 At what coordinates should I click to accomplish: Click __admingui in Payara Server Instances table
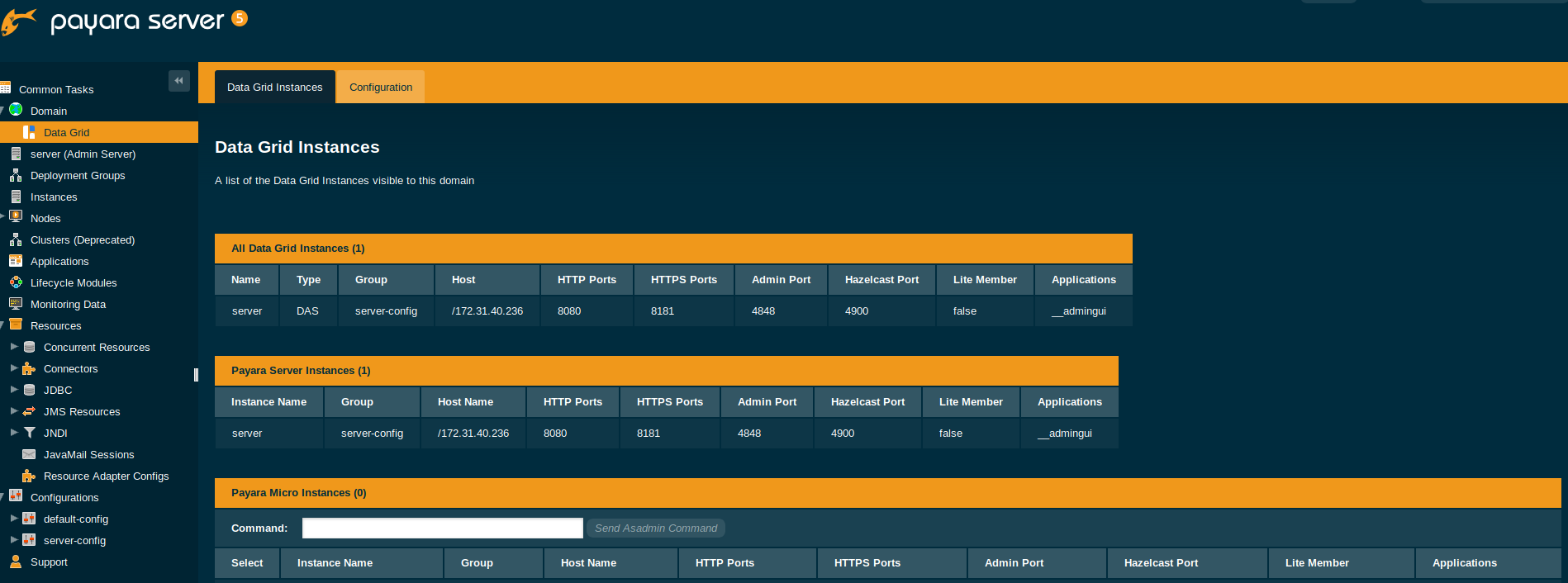pyautogui.click(x=1065, y=434)
